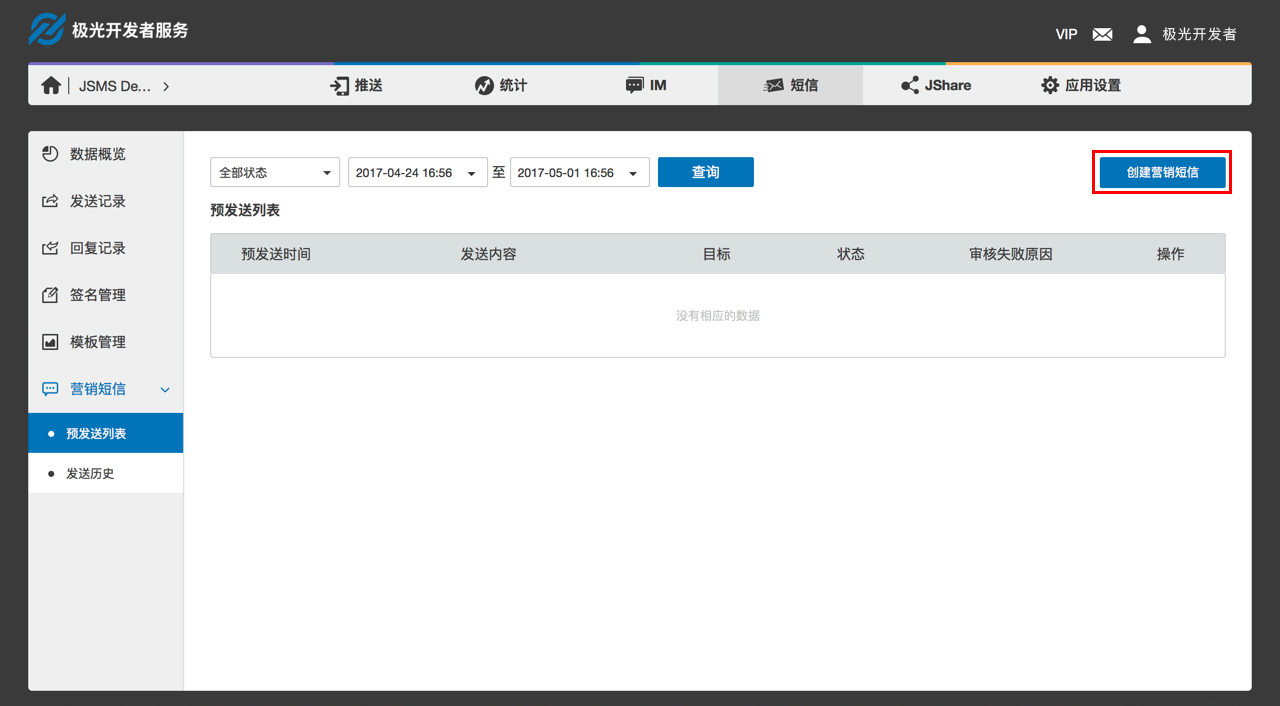
Task: Click the 查询 search button
Action: pos(706,172)
